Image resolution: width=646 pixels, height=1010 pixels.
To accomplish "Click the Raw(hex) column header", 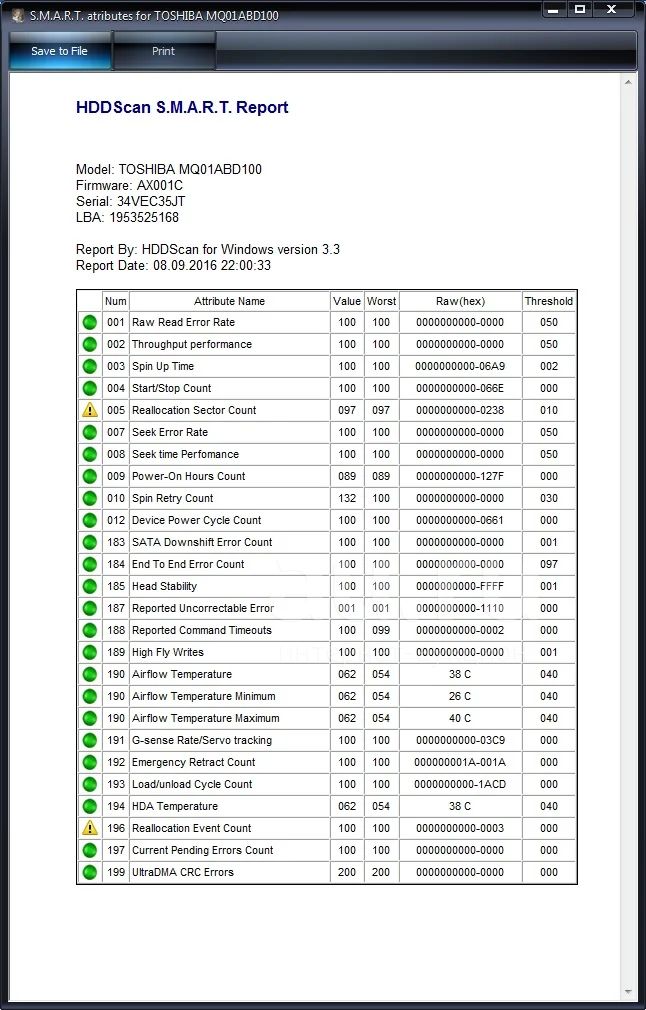I will tap(460, 301).
